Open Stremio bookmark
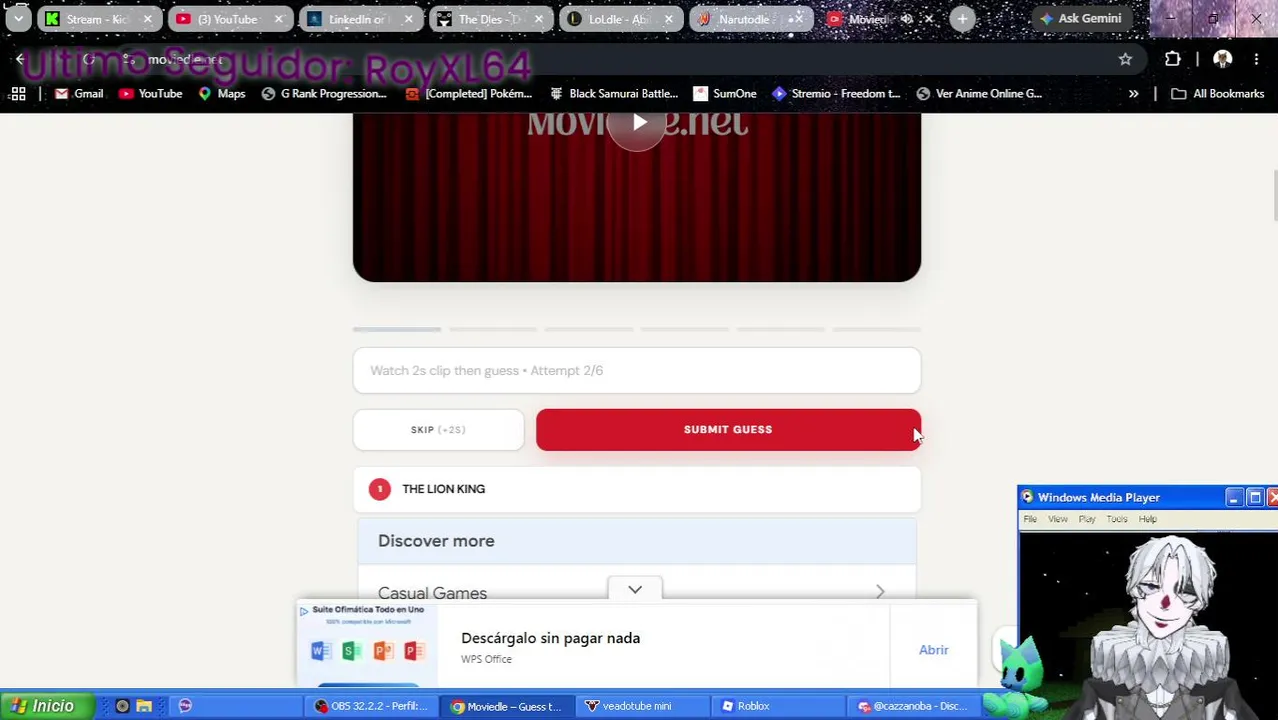Image resolution: width=1278 pixels, height=720 pixels. (x=836, y=94)
